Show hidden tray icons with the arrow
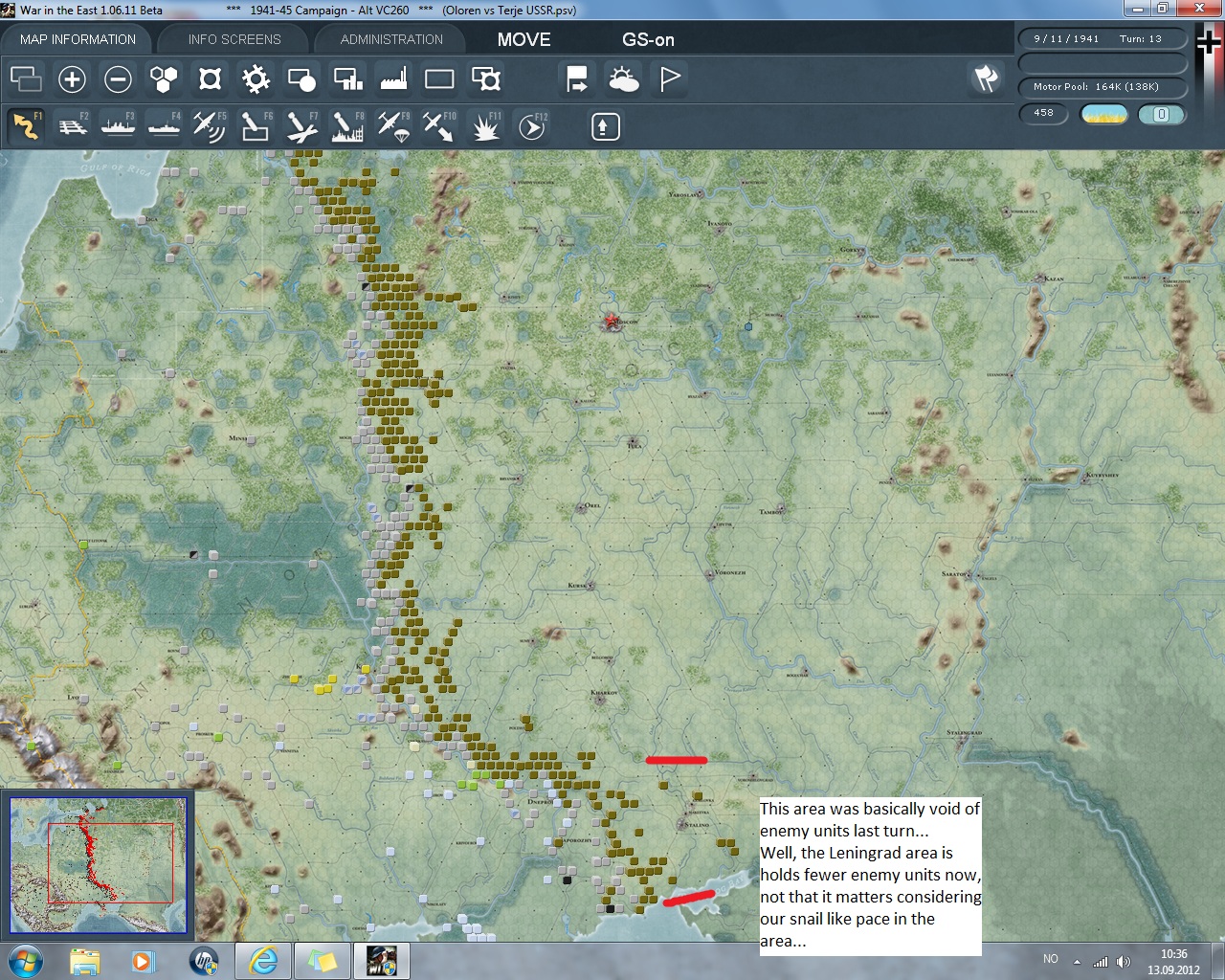The width and height of the screenshot is (1225, 980). pos(1077,961)
